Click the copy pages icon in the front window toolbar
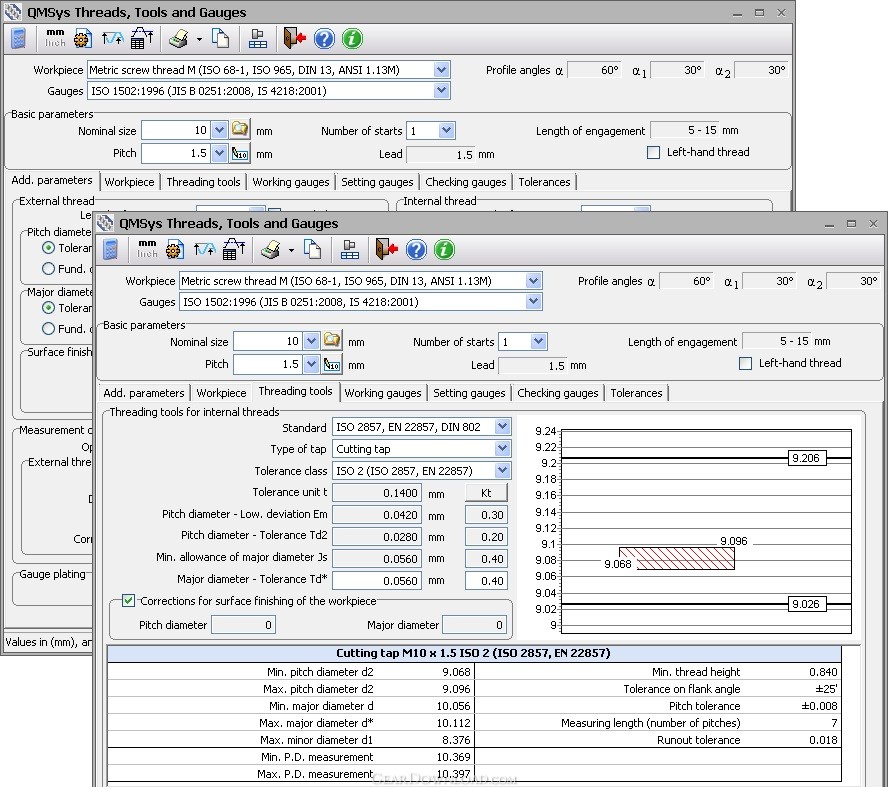Viewport: 889px width, 787px height. click(312, 249)
